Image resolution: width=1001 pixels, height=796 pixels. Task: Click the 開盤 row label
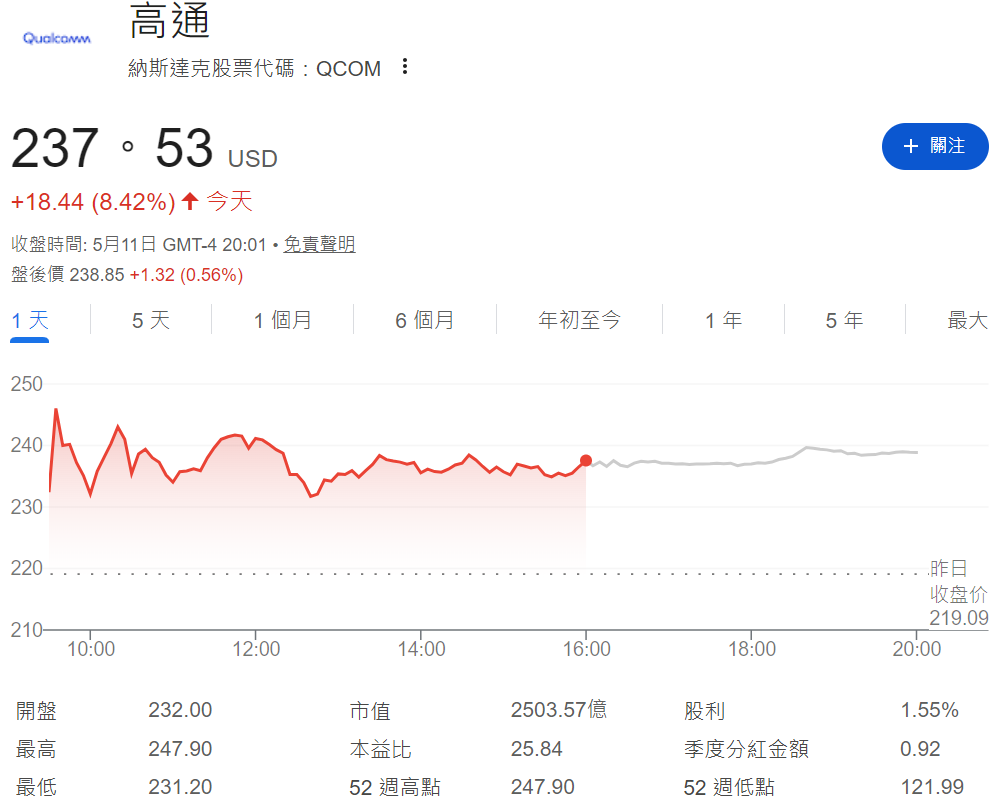[x=36, y=710]
